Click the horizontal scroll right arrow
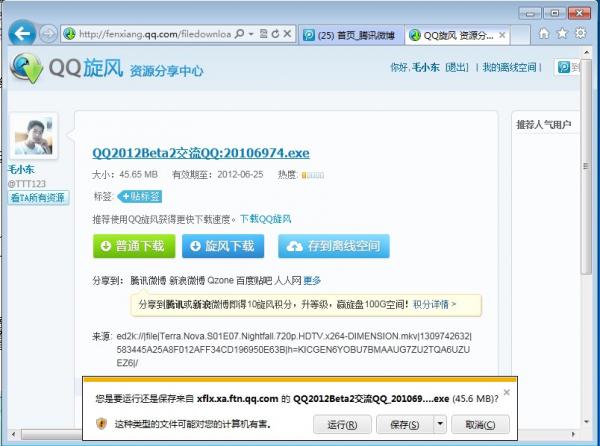 pyautogui.click(x=573, y=434)
